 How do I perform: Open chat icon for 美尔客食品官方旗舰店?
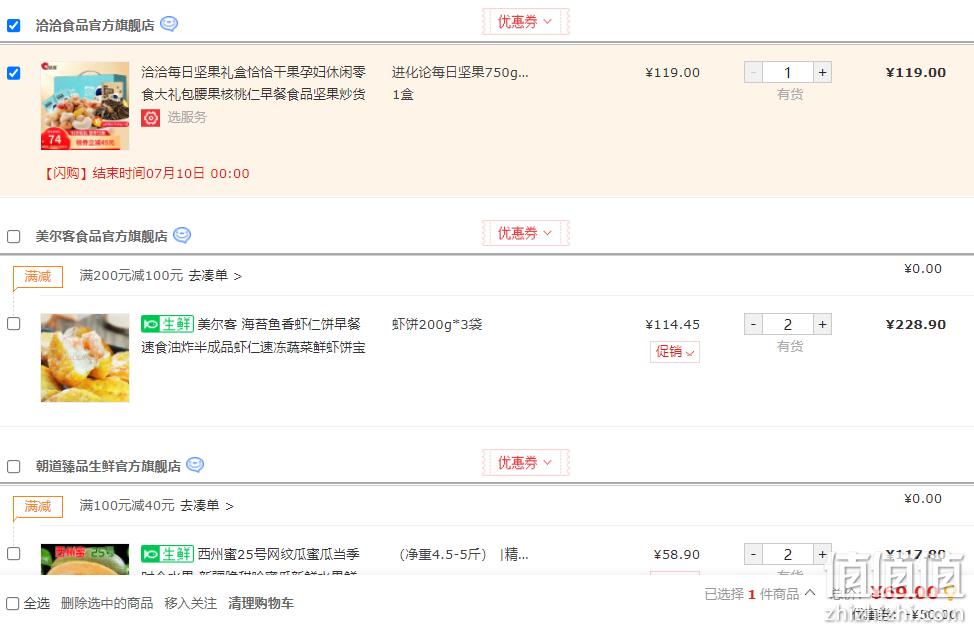coord(182,235)
